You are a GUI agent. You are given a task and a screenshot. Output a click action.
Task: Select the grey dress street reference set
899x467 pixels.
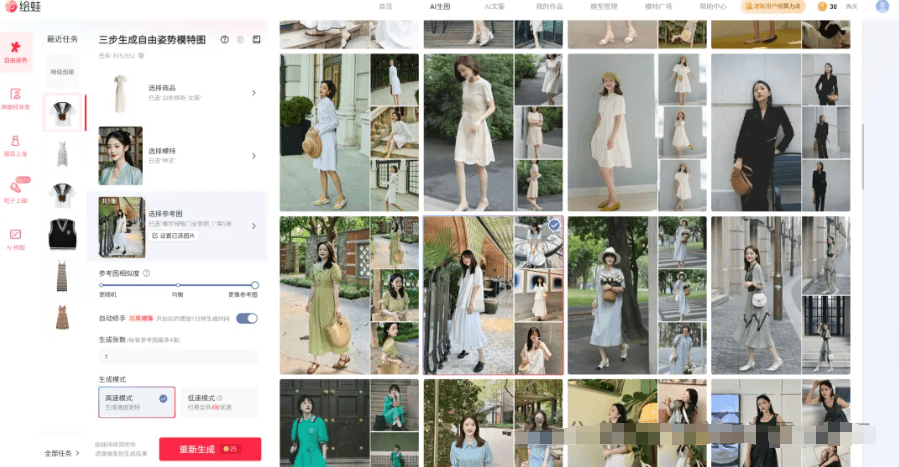[x=780, y=295]
